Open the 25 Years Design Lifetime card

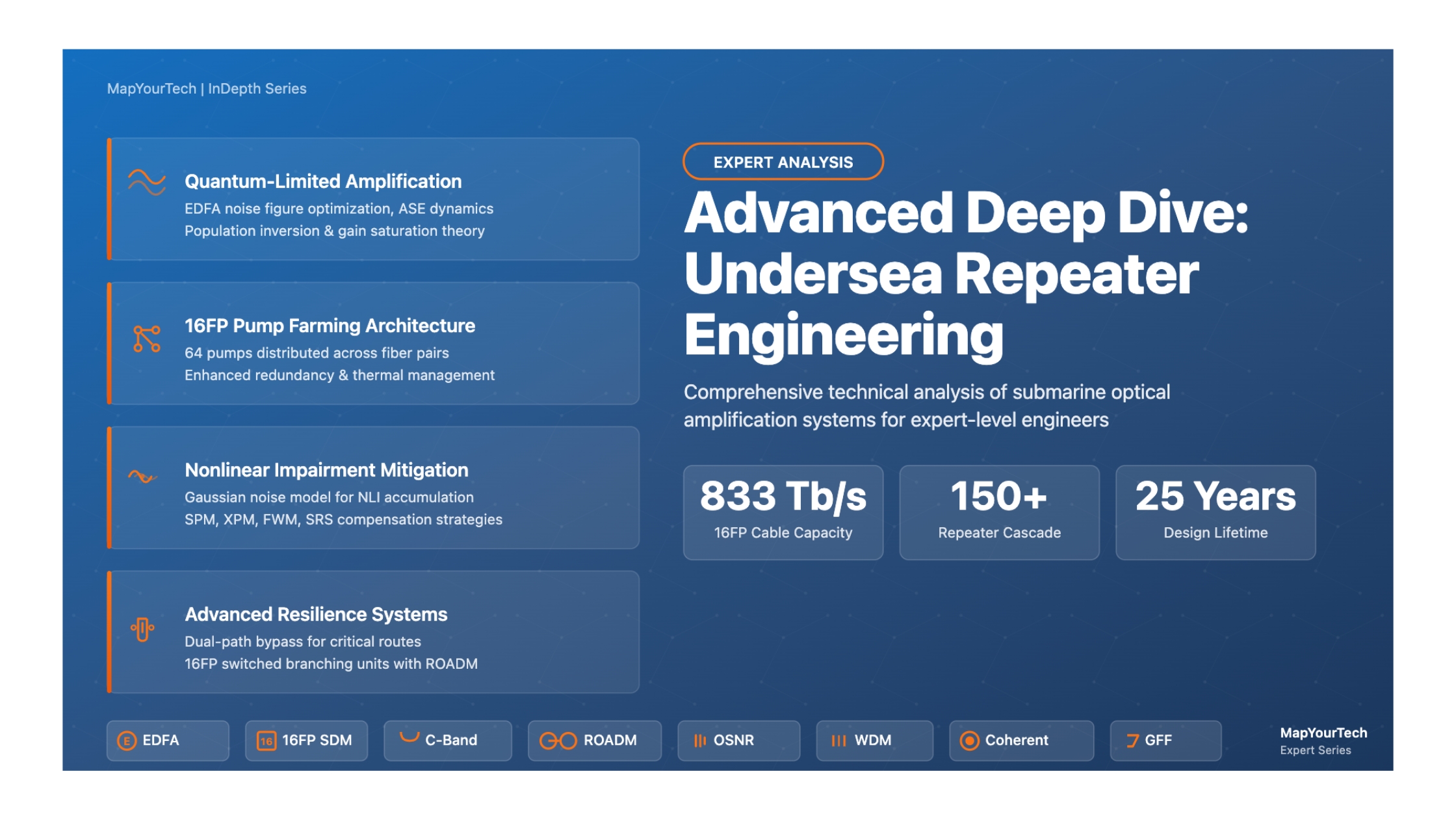[1215, 512]
